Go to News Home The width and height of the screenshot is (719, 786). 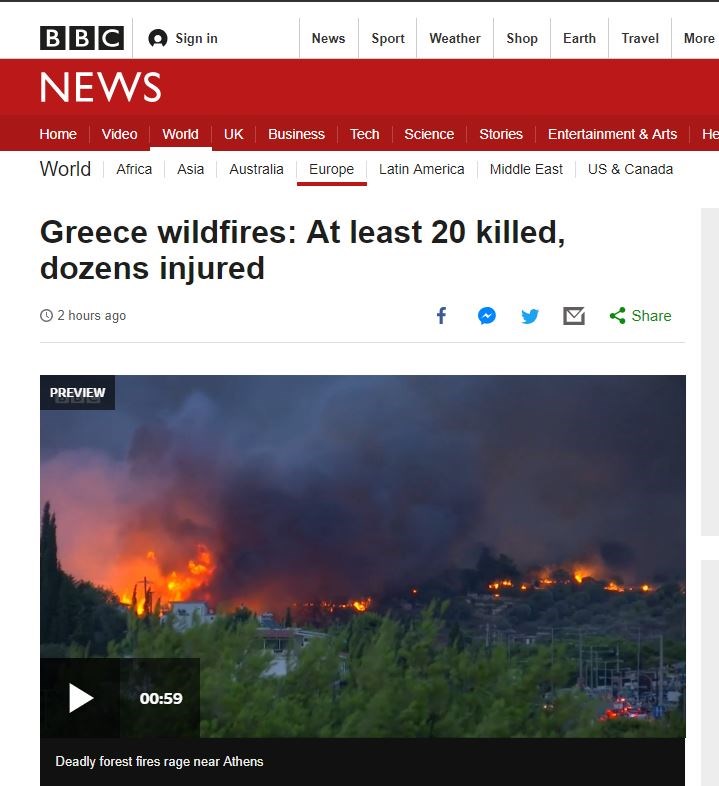pos(58,134)
